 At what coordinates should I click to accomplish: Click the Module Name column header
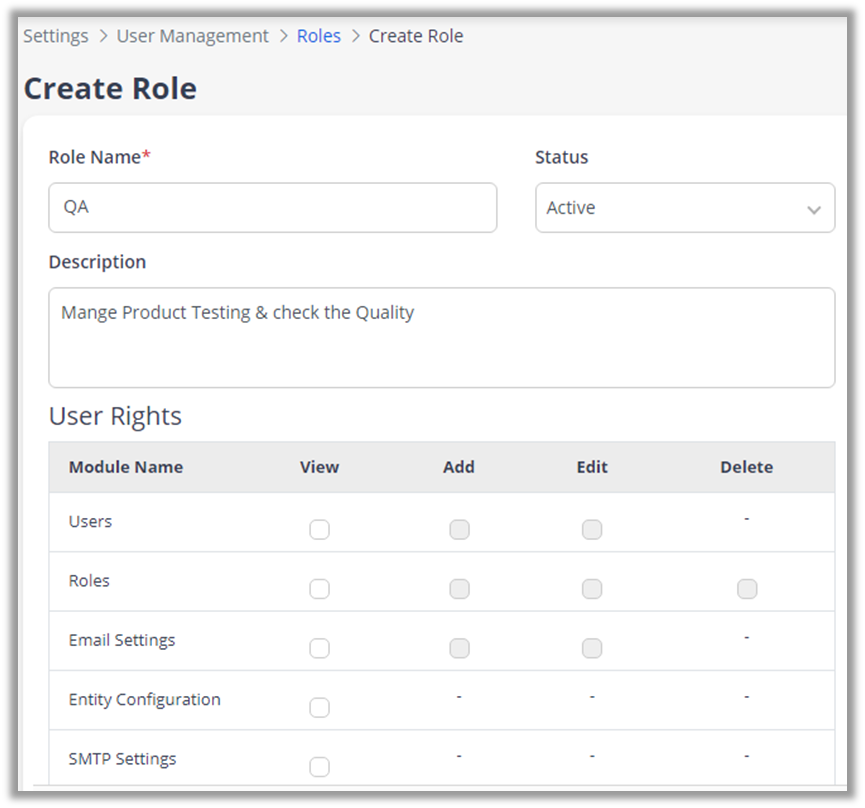(126, 467)
